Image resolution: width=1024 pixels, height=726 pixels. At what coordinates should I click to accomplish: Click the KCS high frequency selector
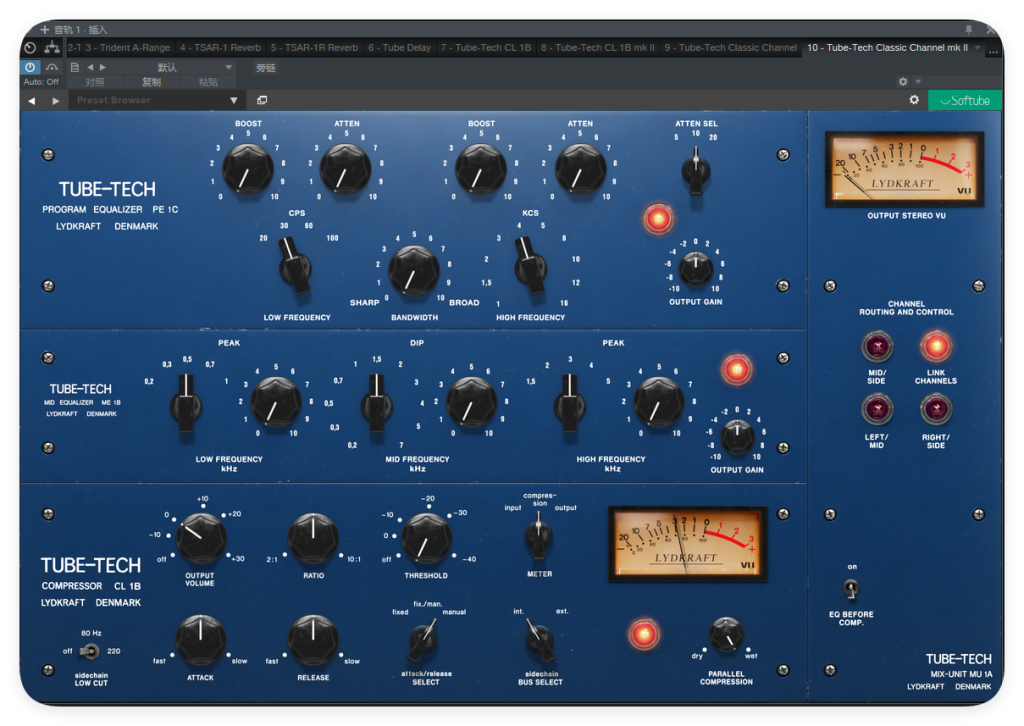click(x=530, y=266)
